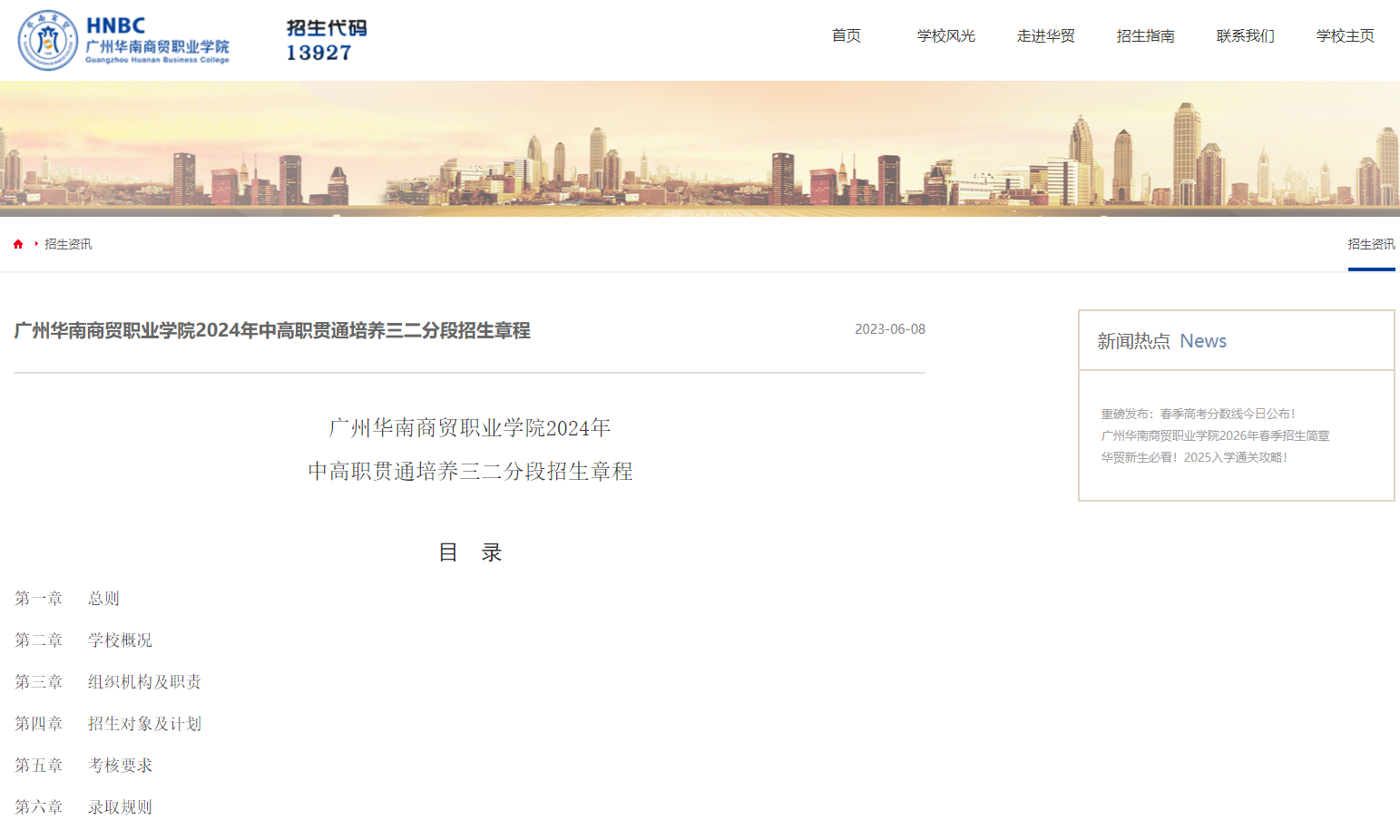
Task: Click the 第一章 总则 table of contents entry
Action: click(x=67, y=598)
